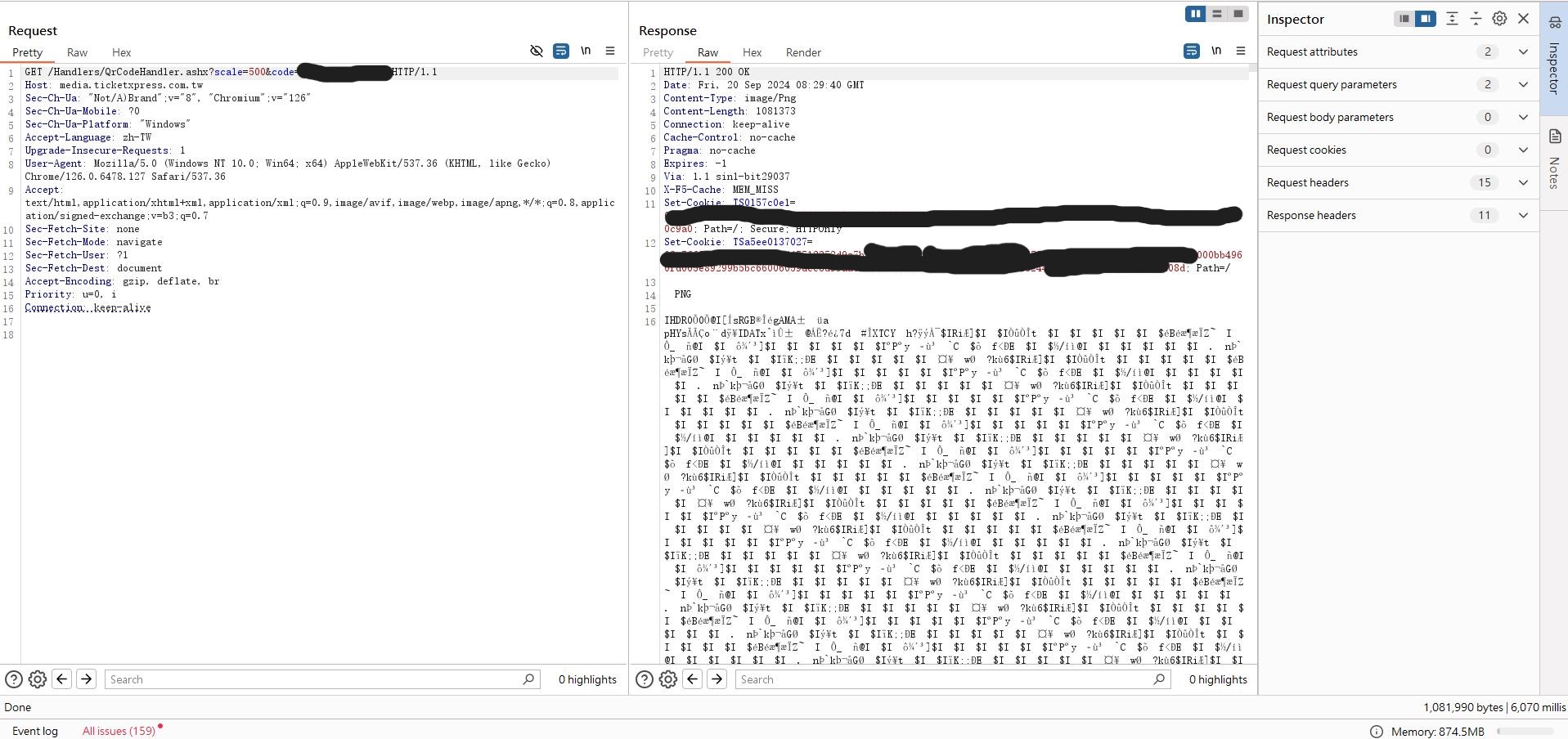Image resolution: width=1568 pixels, height=739 pixels.
Task: Click 'HTTP/1.1 200 OK' status line
Action: tap(707, 72)
